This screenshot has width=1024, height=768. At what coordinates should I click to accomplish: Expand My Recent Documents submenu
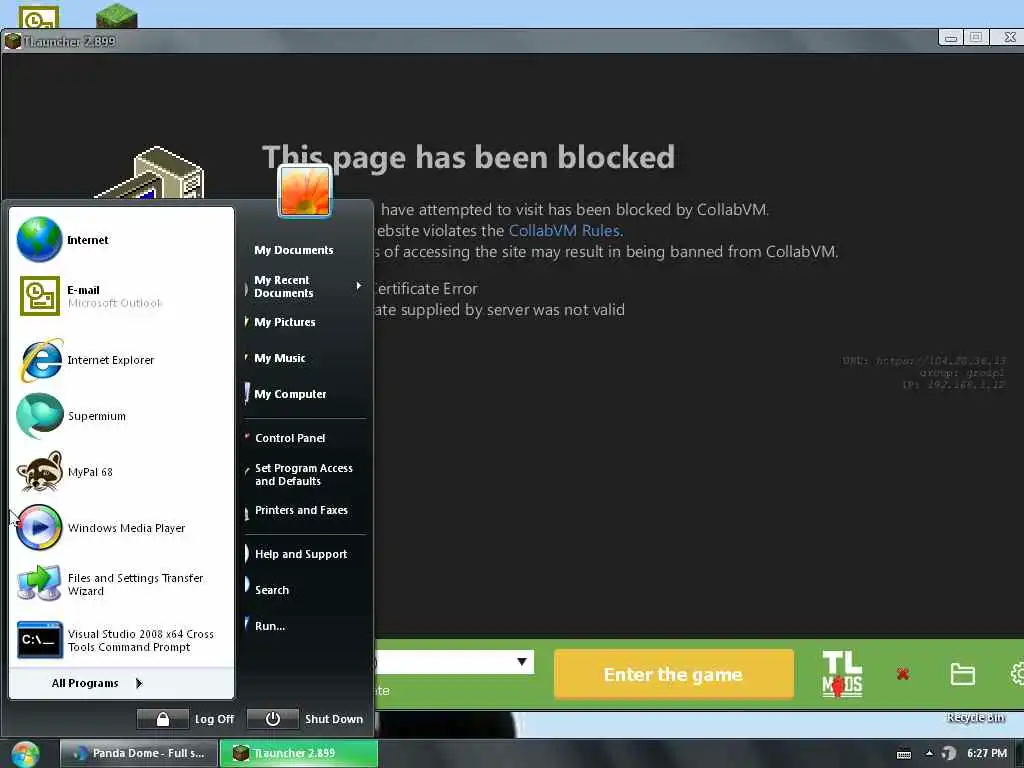point(304,286)
